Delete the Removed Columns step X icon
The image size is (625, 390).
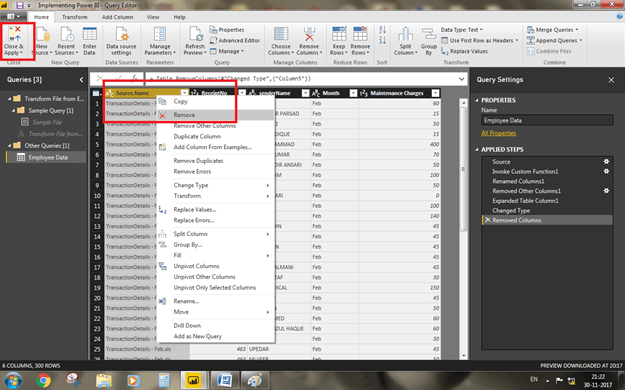click(x=487, y=220)
